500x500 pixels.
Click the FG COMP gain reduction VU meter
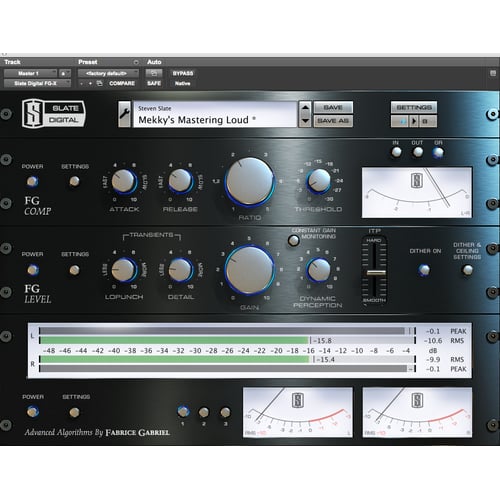417,193
